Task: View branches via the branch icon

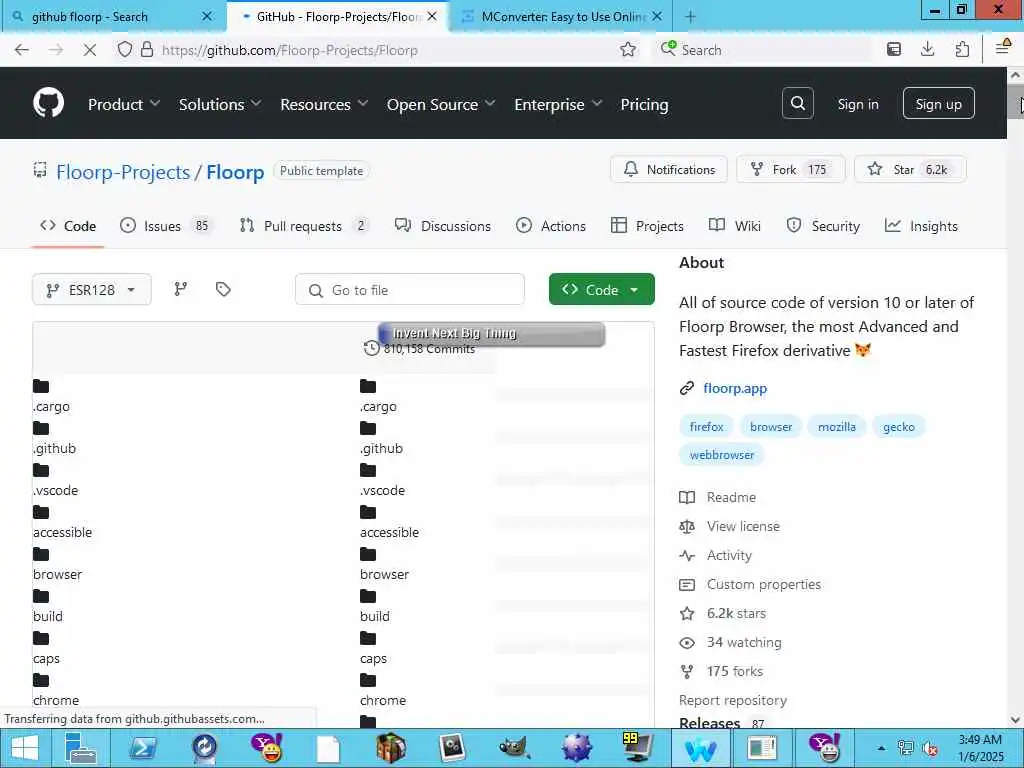Action: pyautogui.click(x=181, y=289)
